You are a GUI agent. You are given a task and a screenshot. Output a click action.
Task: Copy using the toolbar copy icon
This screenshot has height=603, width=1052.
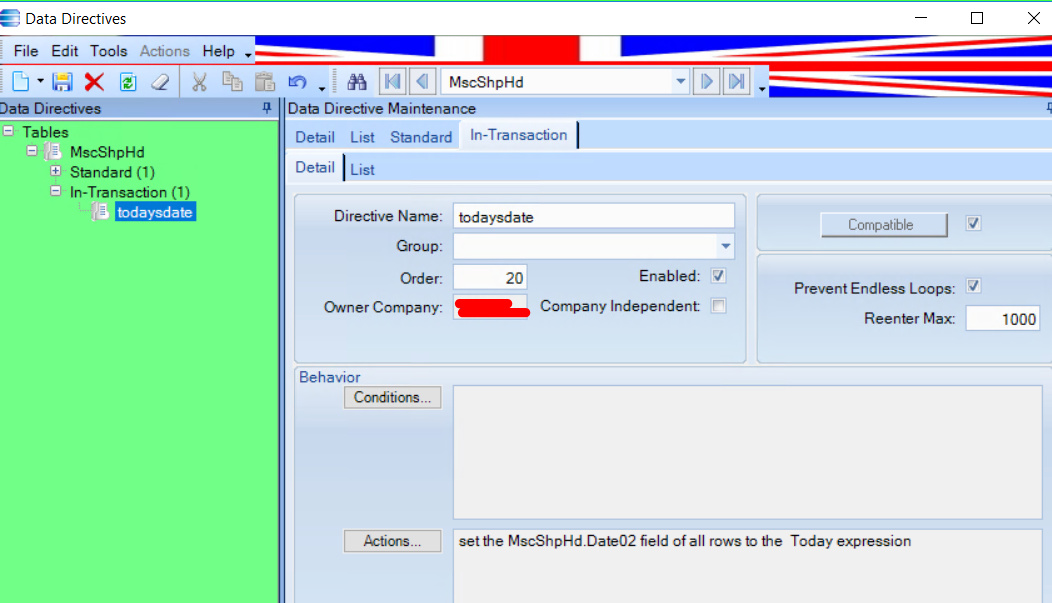coord(232,82)
